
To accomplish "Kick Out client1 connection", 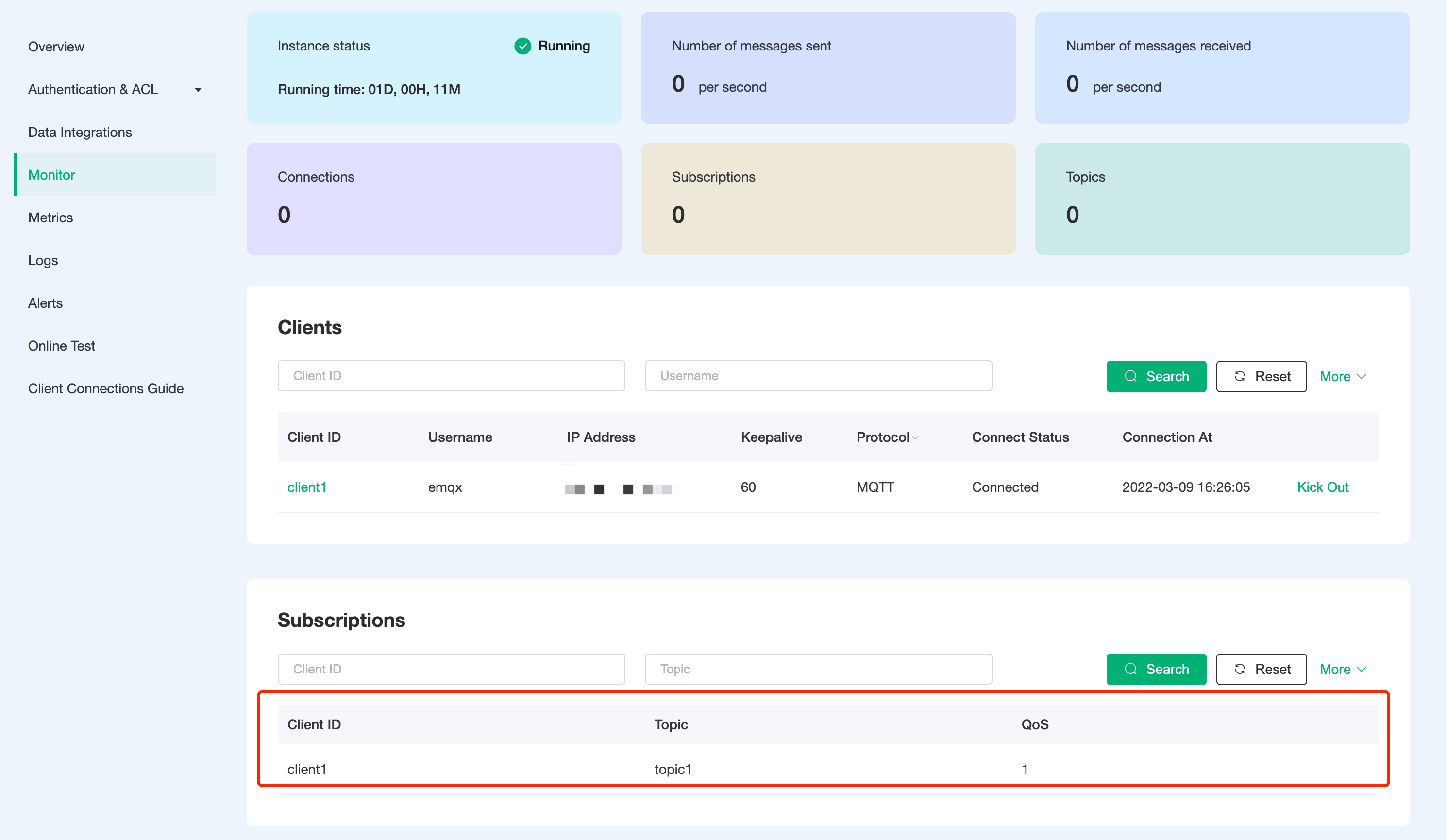I will click(1322, 487).
